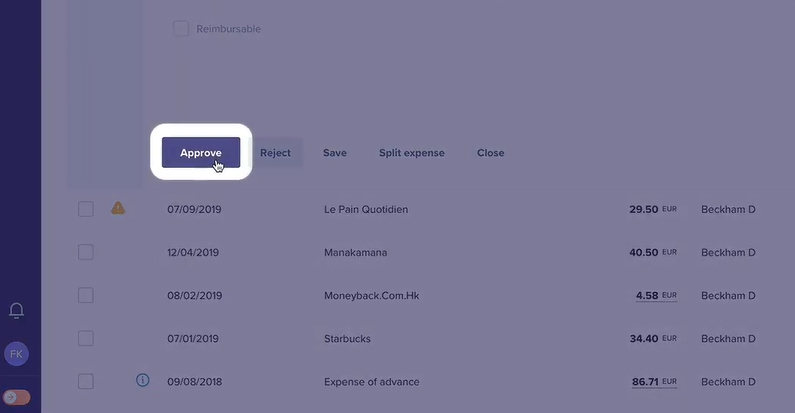Open the Starbucks expense row
The image size is (795, 413).
point(417,339)
